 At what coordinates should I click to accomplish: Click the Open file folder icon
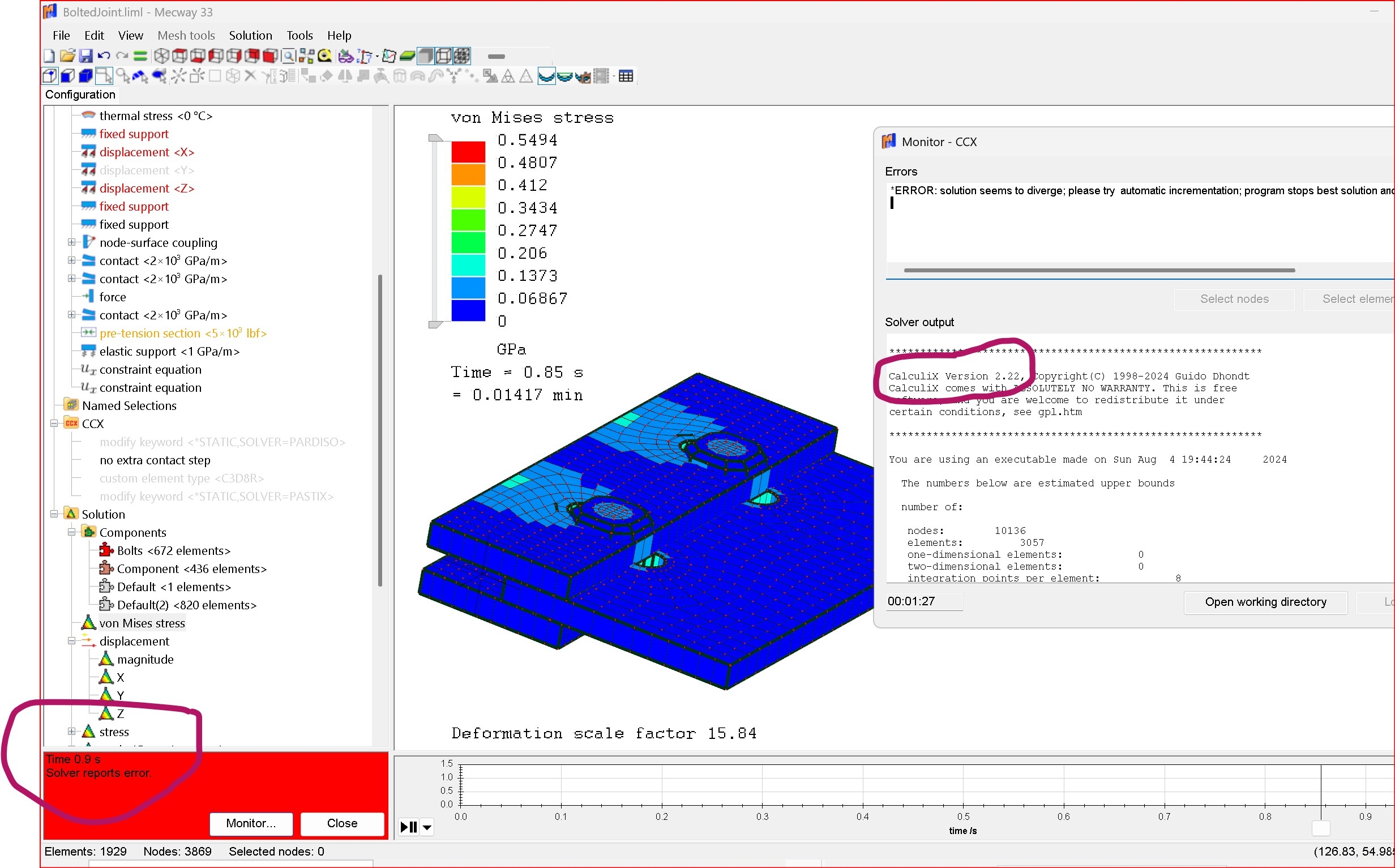click(x=68, y=55)
